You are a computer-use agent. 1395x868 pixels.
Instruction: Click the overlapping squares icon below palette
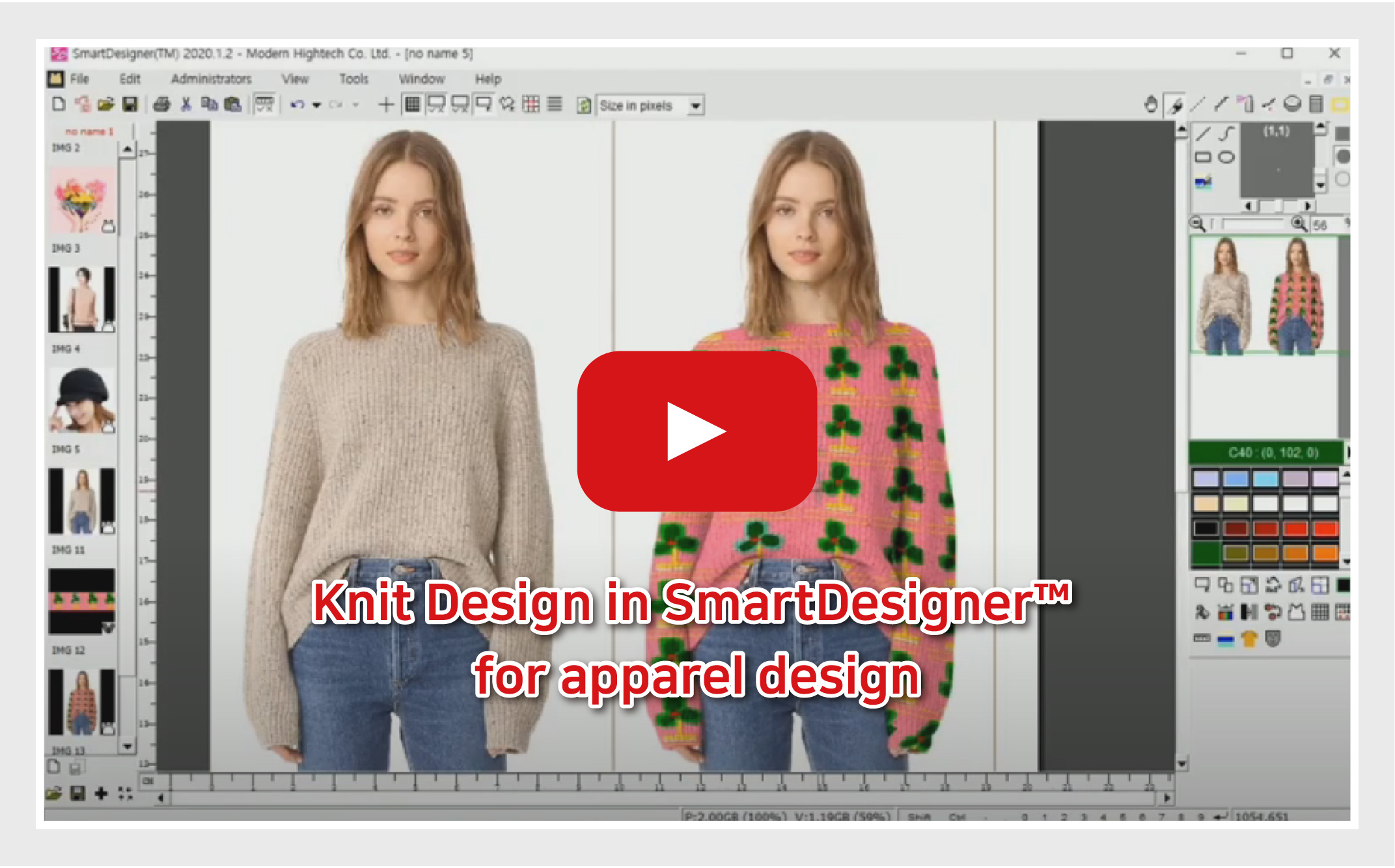(1226, 585)
